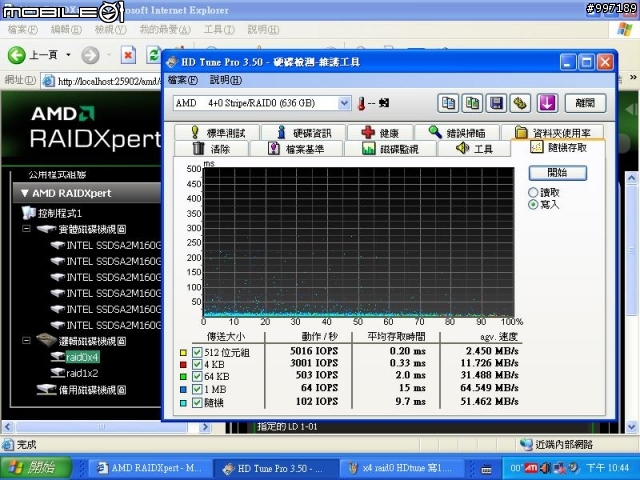Refresh the page in Internet Explorer

click(x=153, y=55)
